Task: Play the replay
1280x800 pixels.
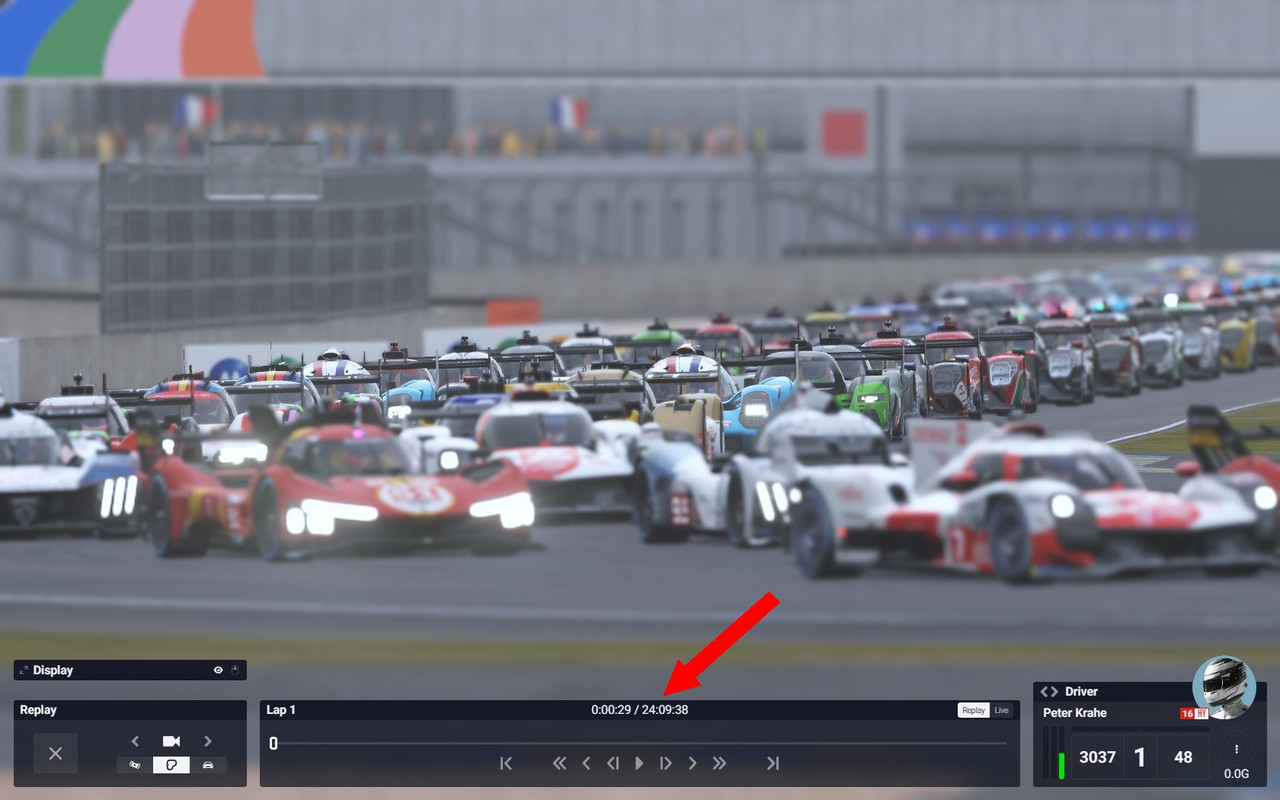Action: click(639, 763)
